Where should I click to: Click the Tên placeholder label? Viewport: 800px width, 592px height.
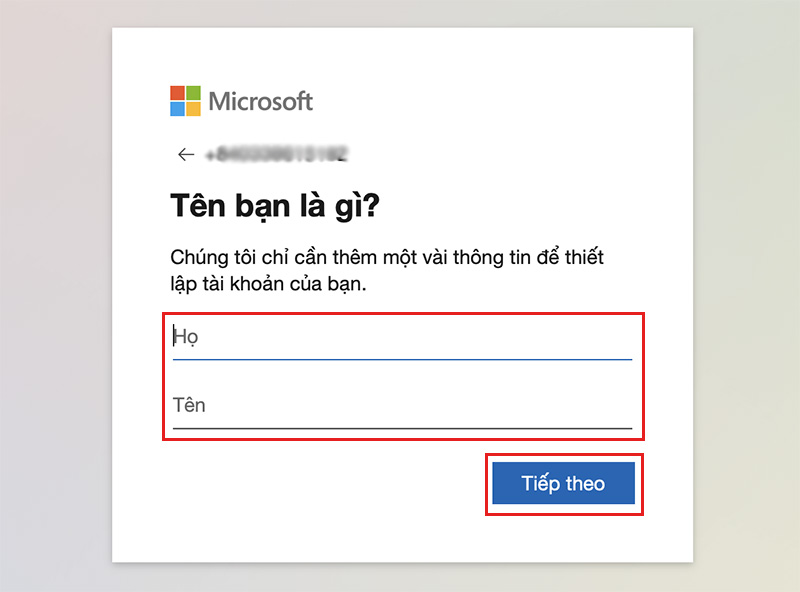[189, 405]
